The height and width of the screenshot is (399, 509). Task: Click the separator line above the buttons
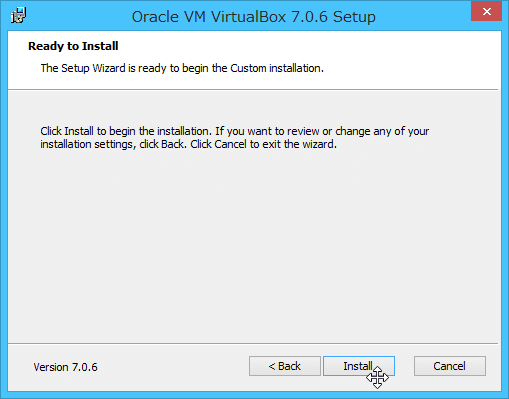(253, 343)
